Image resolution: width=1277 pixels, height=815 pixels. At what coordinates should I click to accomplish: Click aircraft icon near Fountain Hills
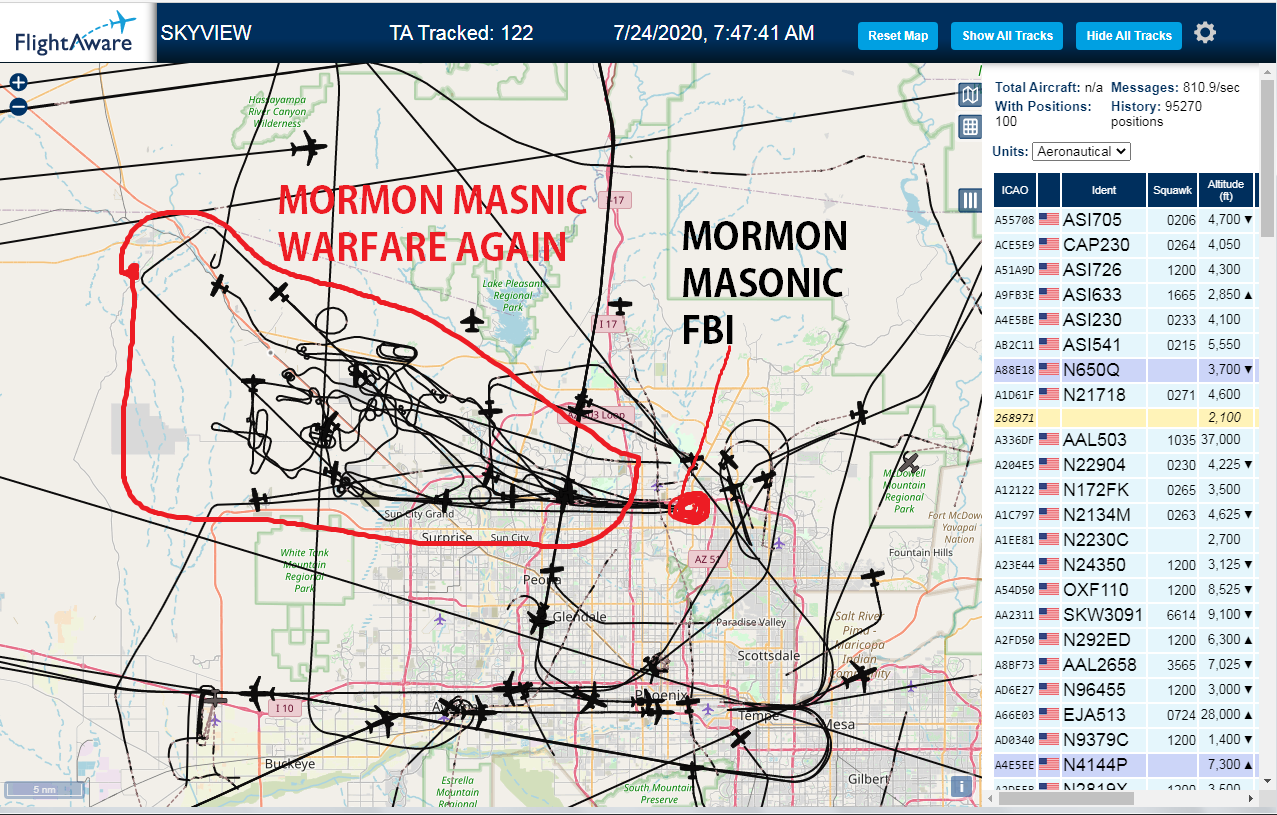874,577
